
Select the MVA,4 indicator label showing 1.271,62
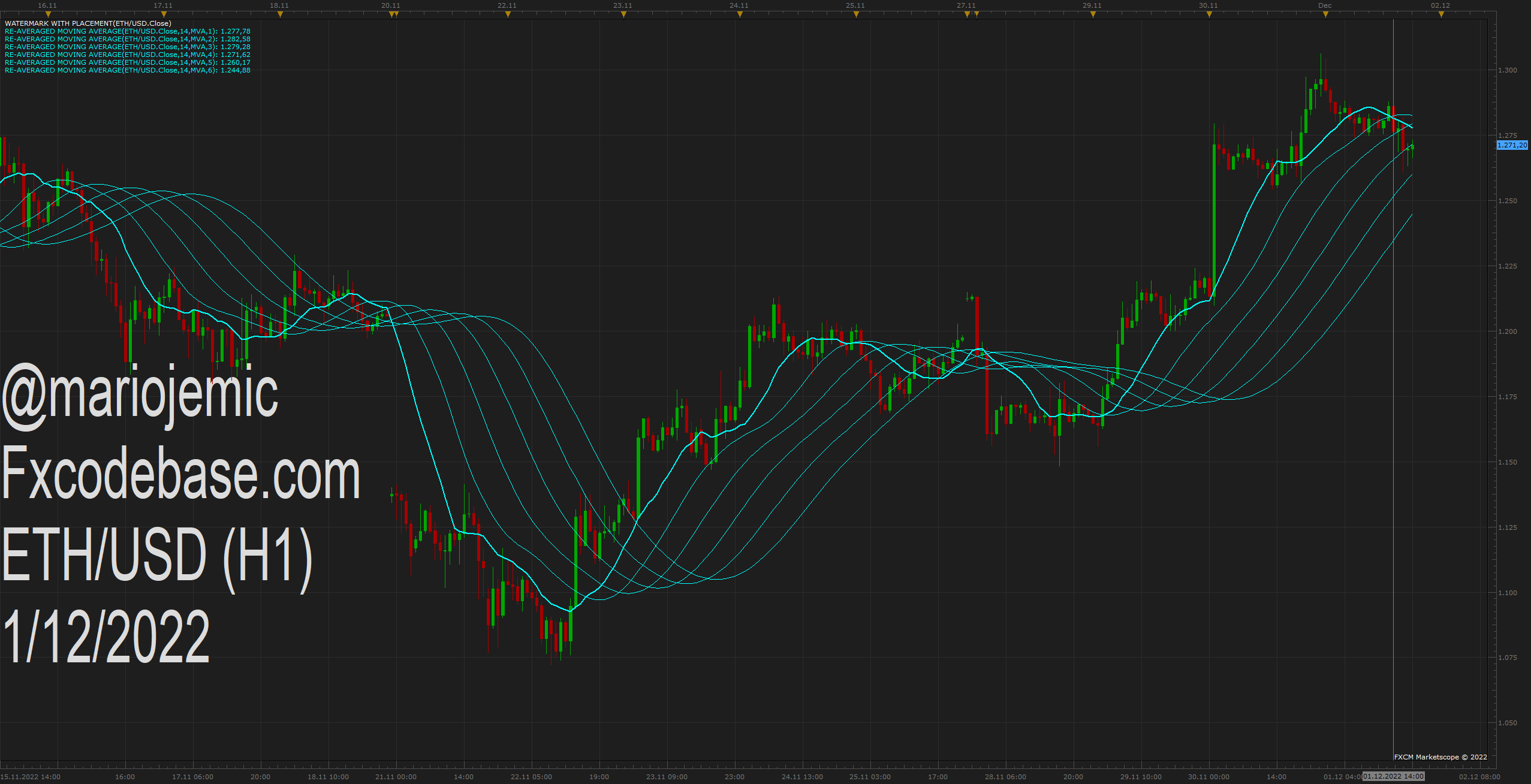pos(128,55)
